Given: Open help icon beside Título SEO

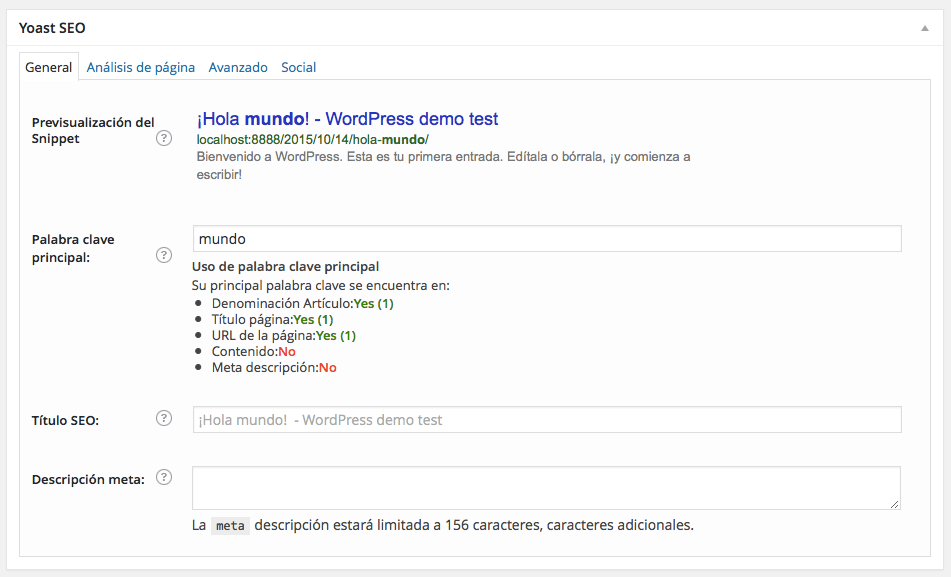Looking at the screenshot, I should tap(164, 418).
